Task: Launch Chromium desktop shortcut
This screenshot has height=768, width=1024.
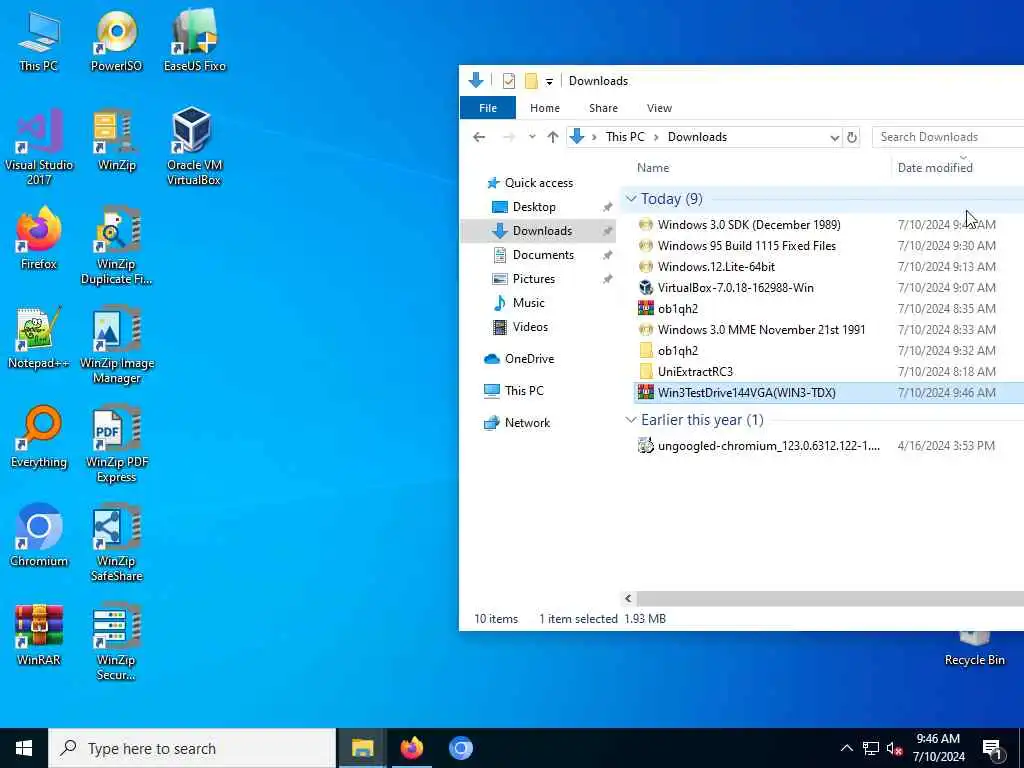Action: pos(39,536)
